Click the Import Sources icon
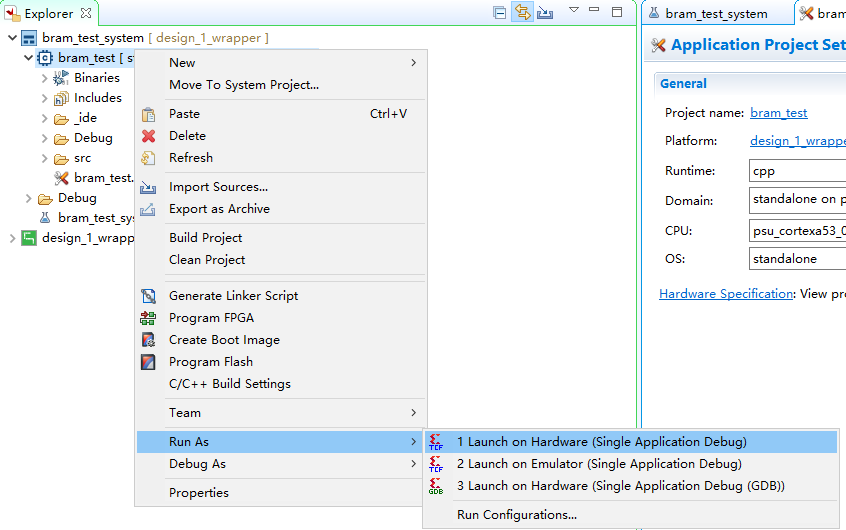The height and width of the screenshot is (530, 846). pyautogui.click(x=148, y=187)
